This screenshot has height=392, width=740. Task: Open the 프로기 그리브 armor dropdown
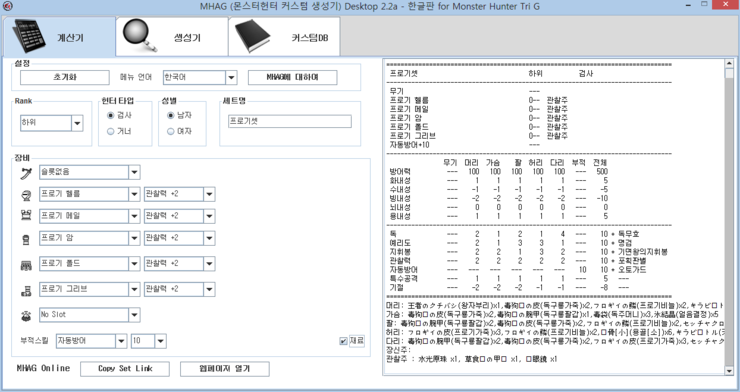pos(135,289)
